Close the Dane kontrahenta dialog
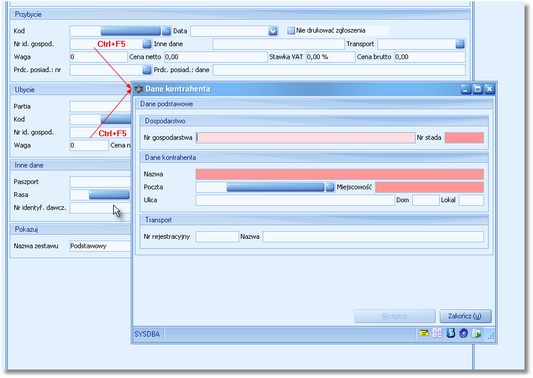 pyautogui.click(x=489, y=89)
